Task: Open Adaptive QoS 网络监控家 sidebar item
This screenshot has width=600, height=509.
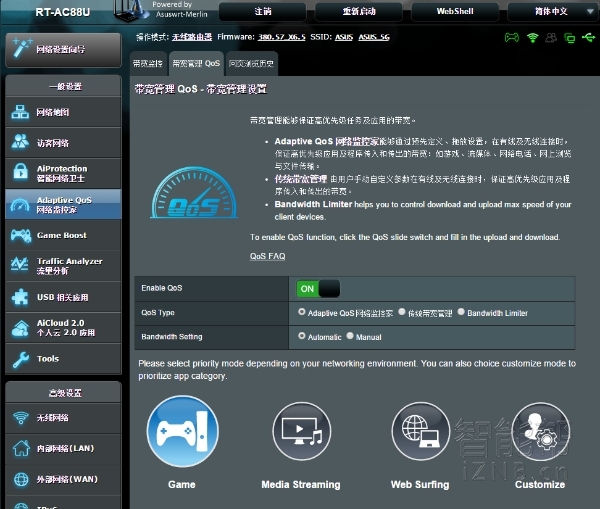Action: [x=64, y=204]
